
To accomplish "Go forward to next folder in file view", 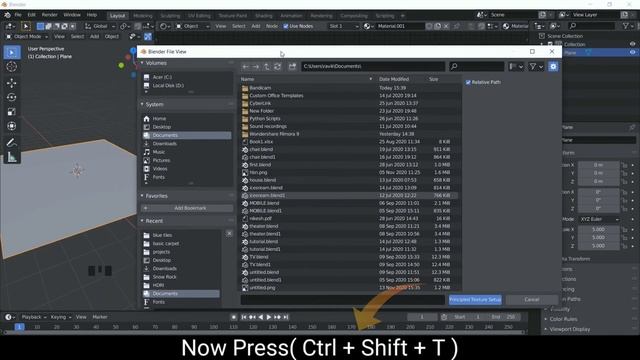I will [256, 67].
